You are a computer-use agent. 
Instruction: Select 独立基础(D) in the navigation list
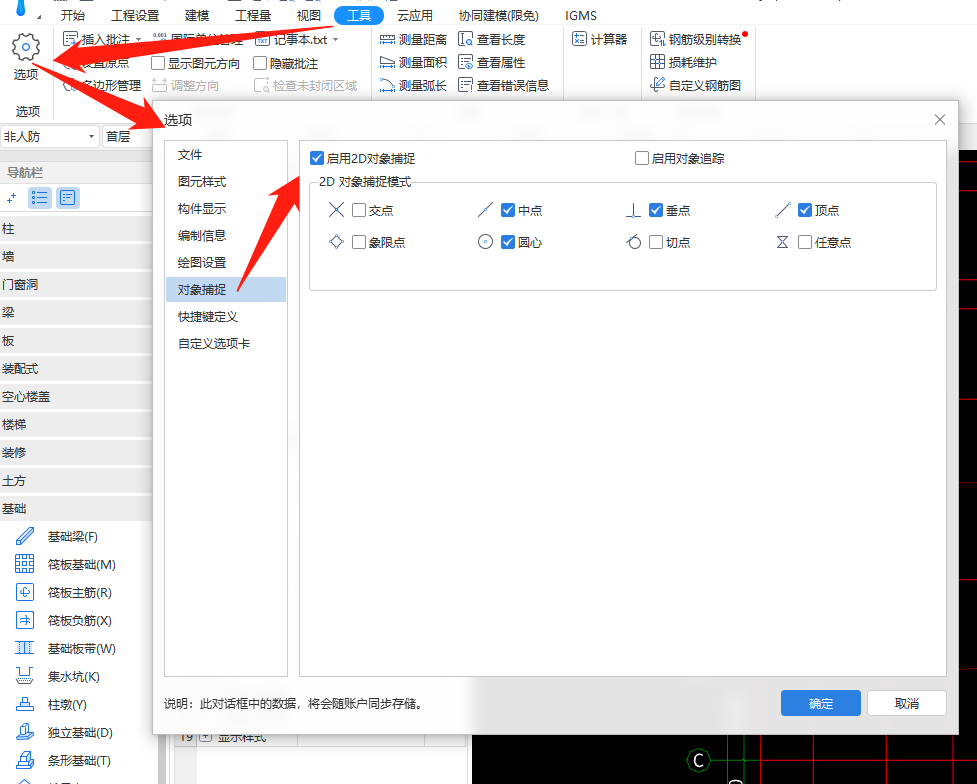pyautogui.click(x=64, y=733)
